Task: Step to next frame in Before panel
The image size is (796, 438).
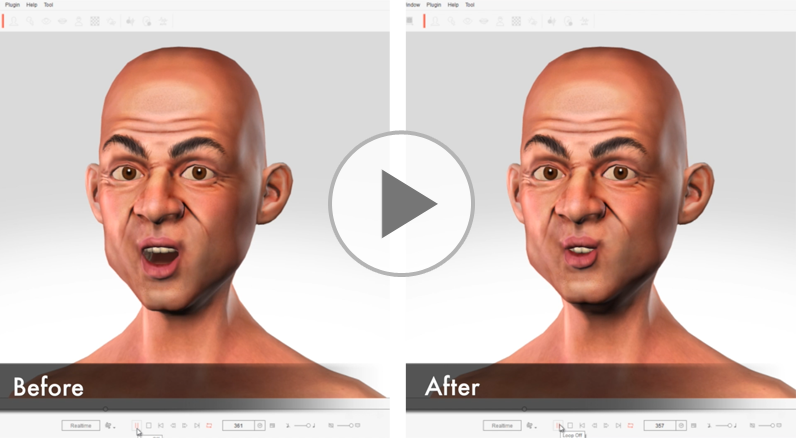Action: pyautogui.click(x=185, y=425)
